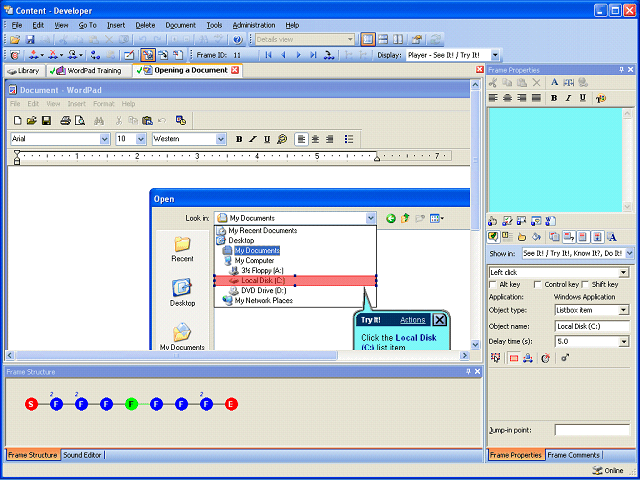Toggle WordPad's Bold button

(239, 139)
